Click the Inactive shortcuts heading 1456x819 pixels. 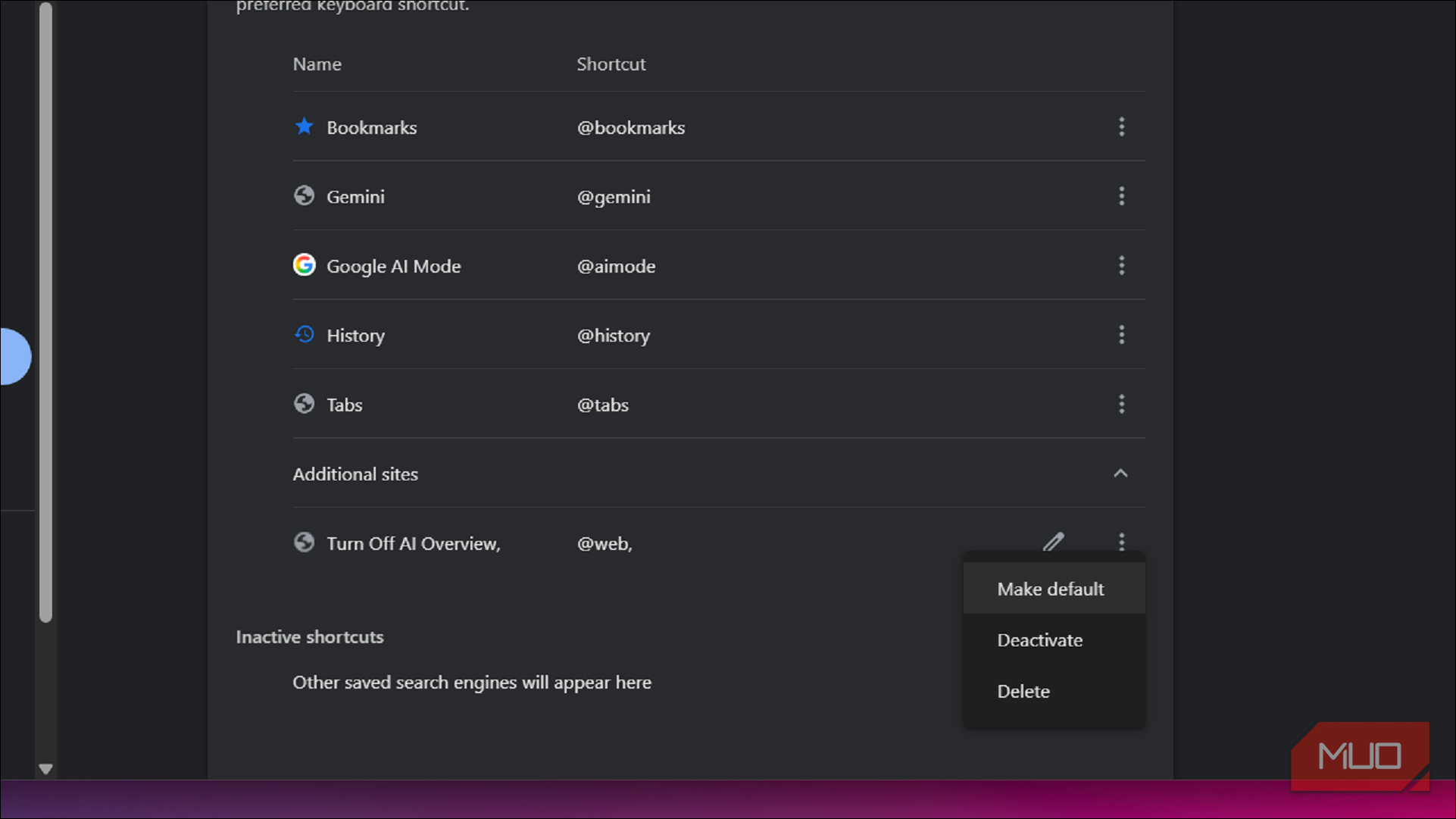point(310,637)
